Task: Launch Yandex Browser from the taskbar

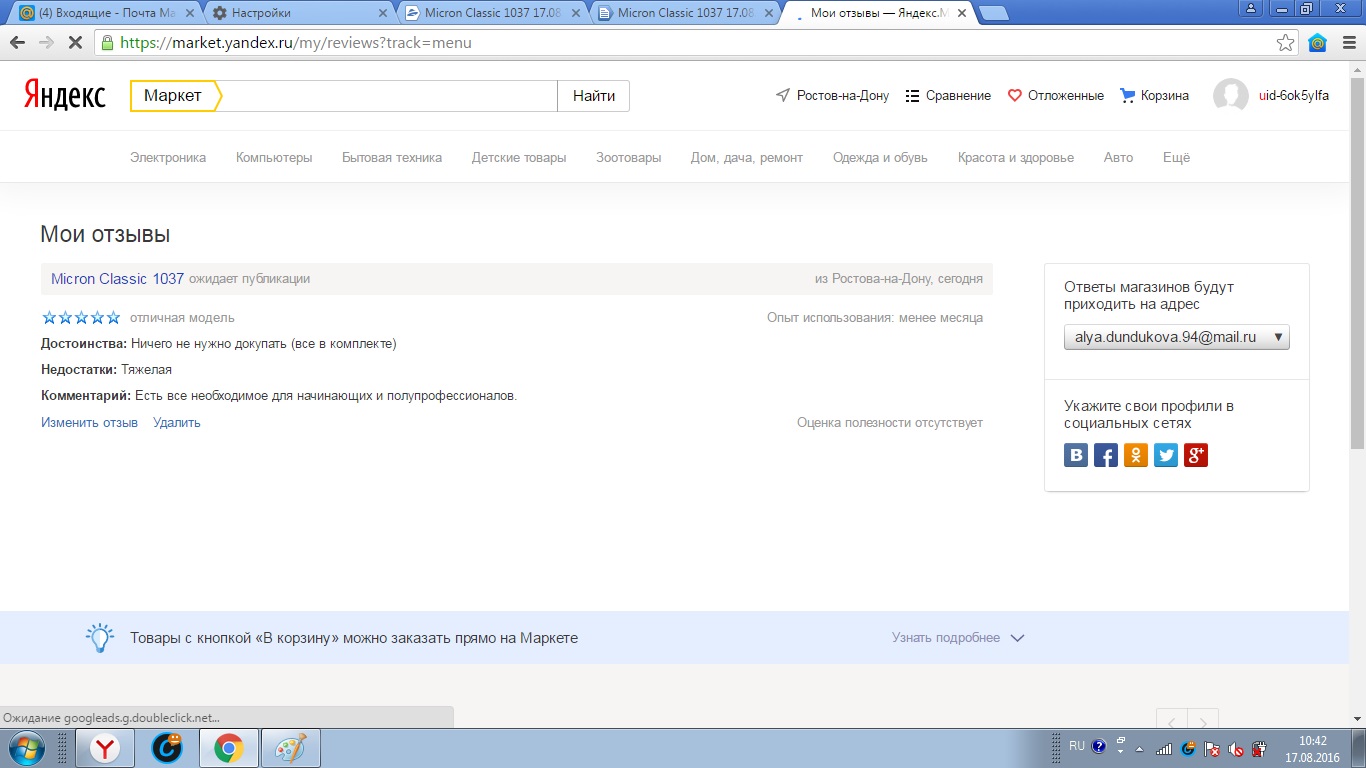Action: (105, 748)
